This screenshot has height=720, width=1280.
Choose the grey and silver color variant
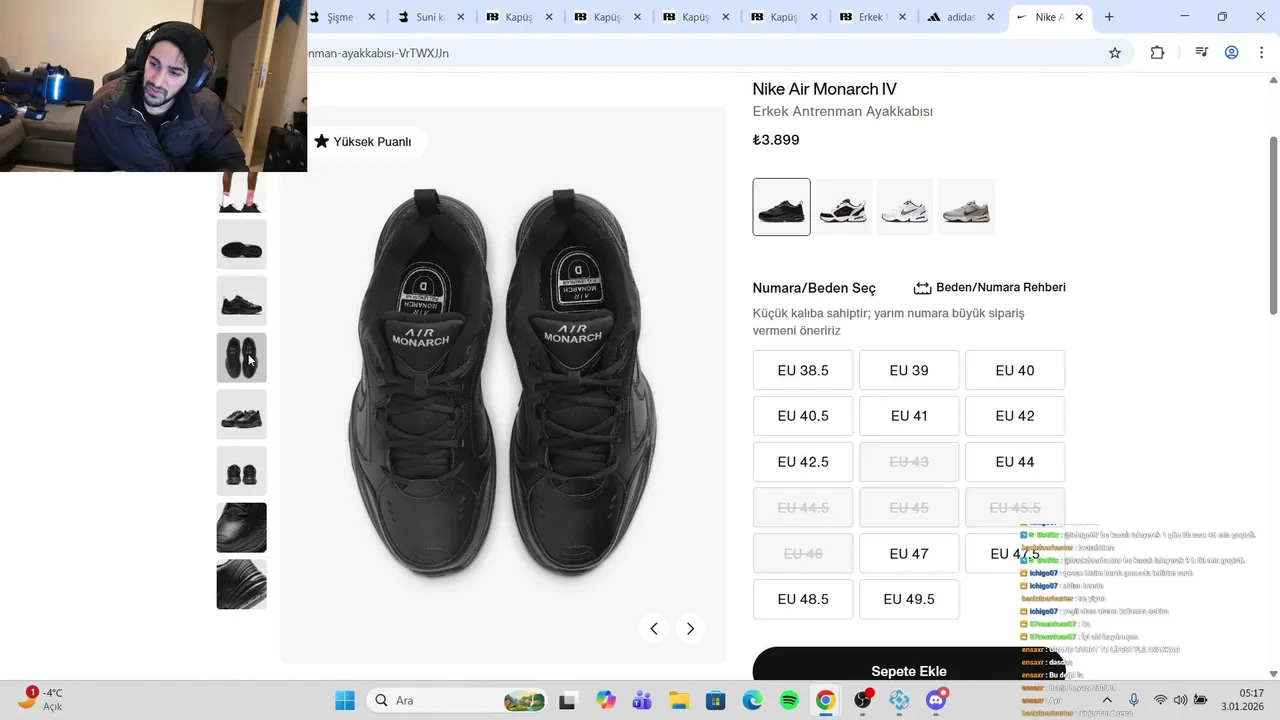tap(967, 207)
